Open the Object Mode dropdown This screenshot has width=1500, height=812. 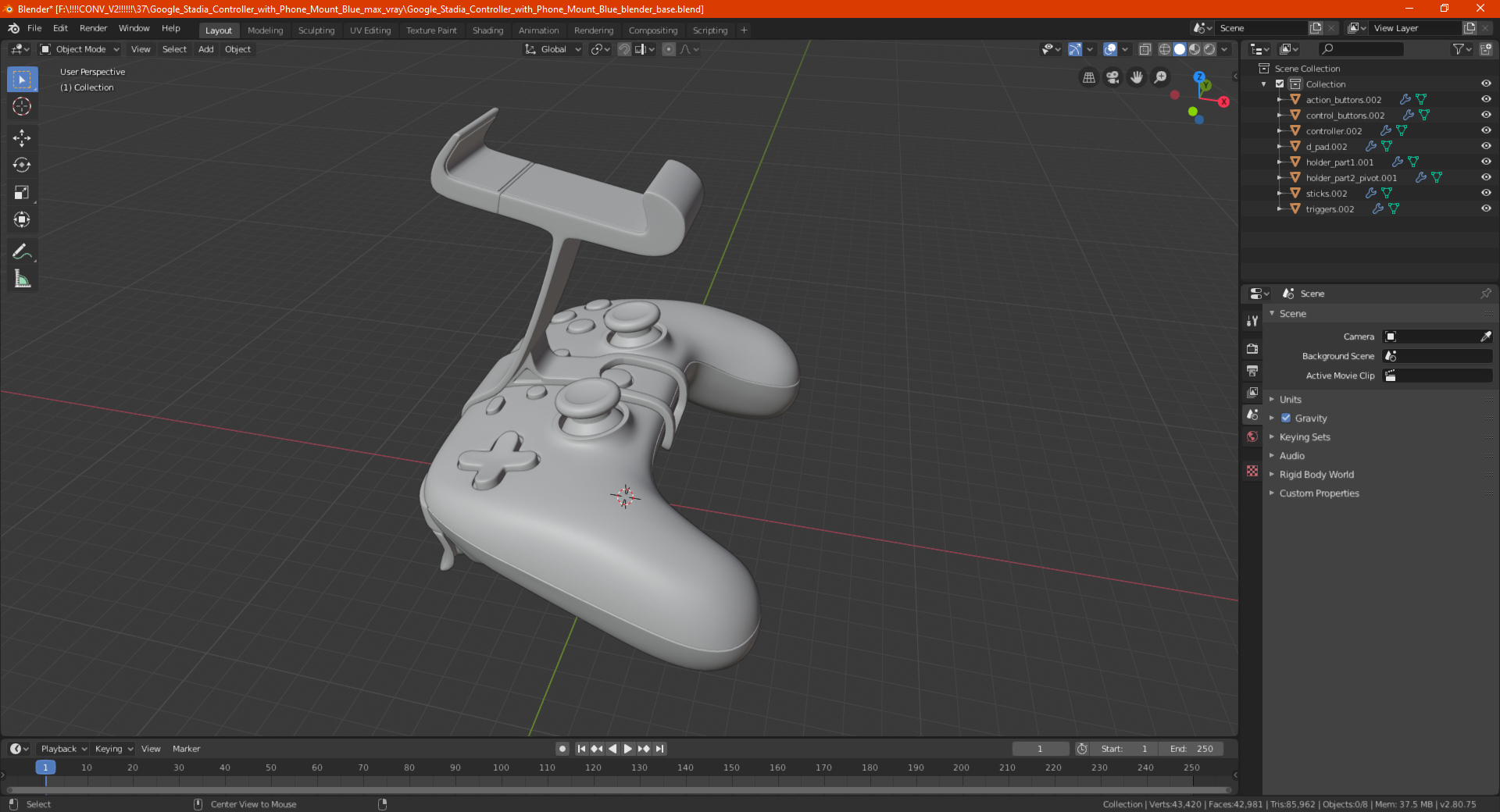[x=80, y=49]
